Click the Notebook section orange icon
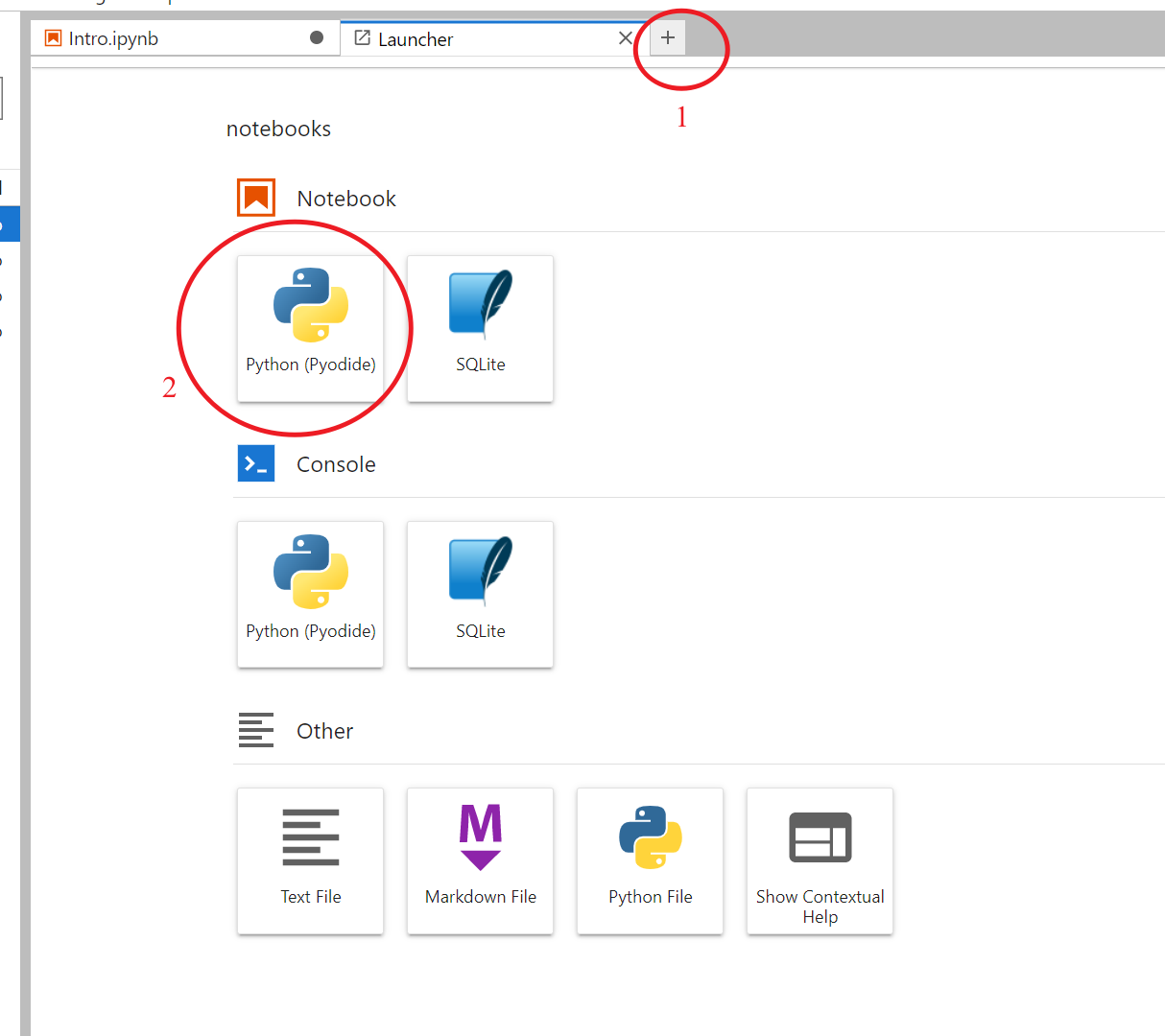 coord(256,198)
